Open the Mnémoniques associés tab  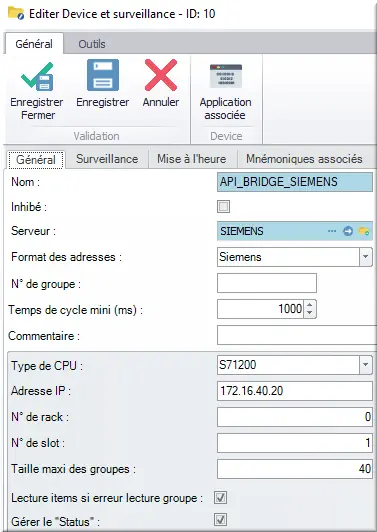tap(304, 159)
